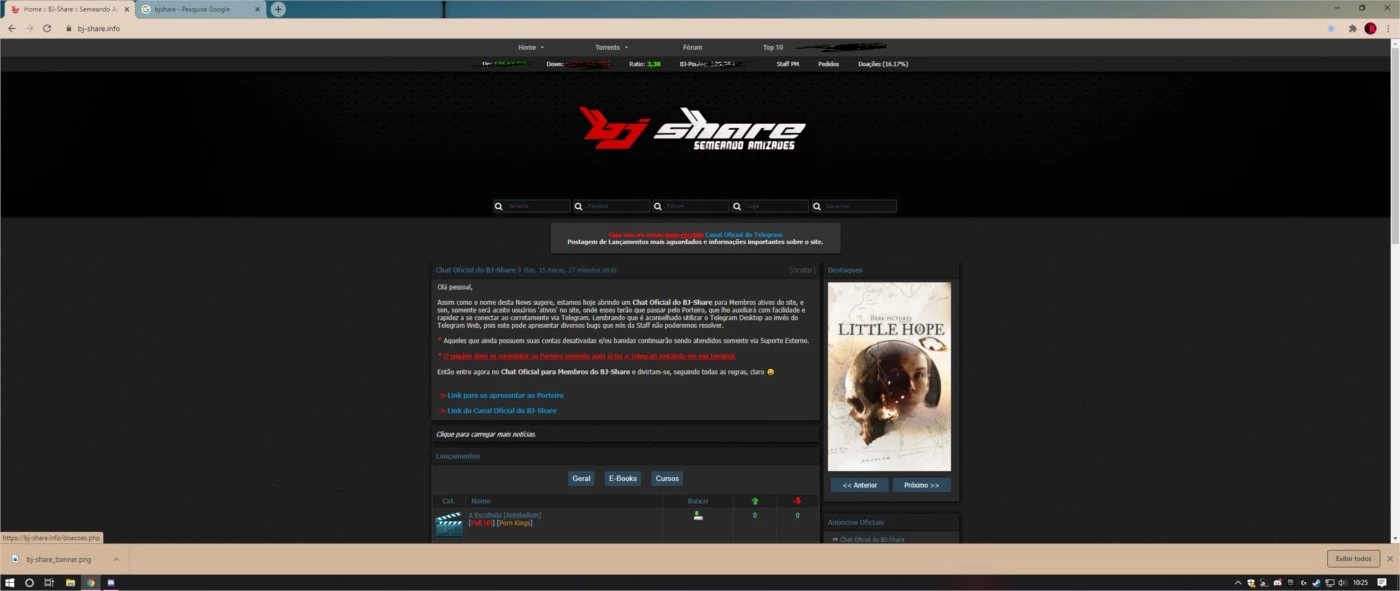The image size is (1400, 591).
Task: Download A Escolhida torrent via green icon
Action: click(698, 516)
